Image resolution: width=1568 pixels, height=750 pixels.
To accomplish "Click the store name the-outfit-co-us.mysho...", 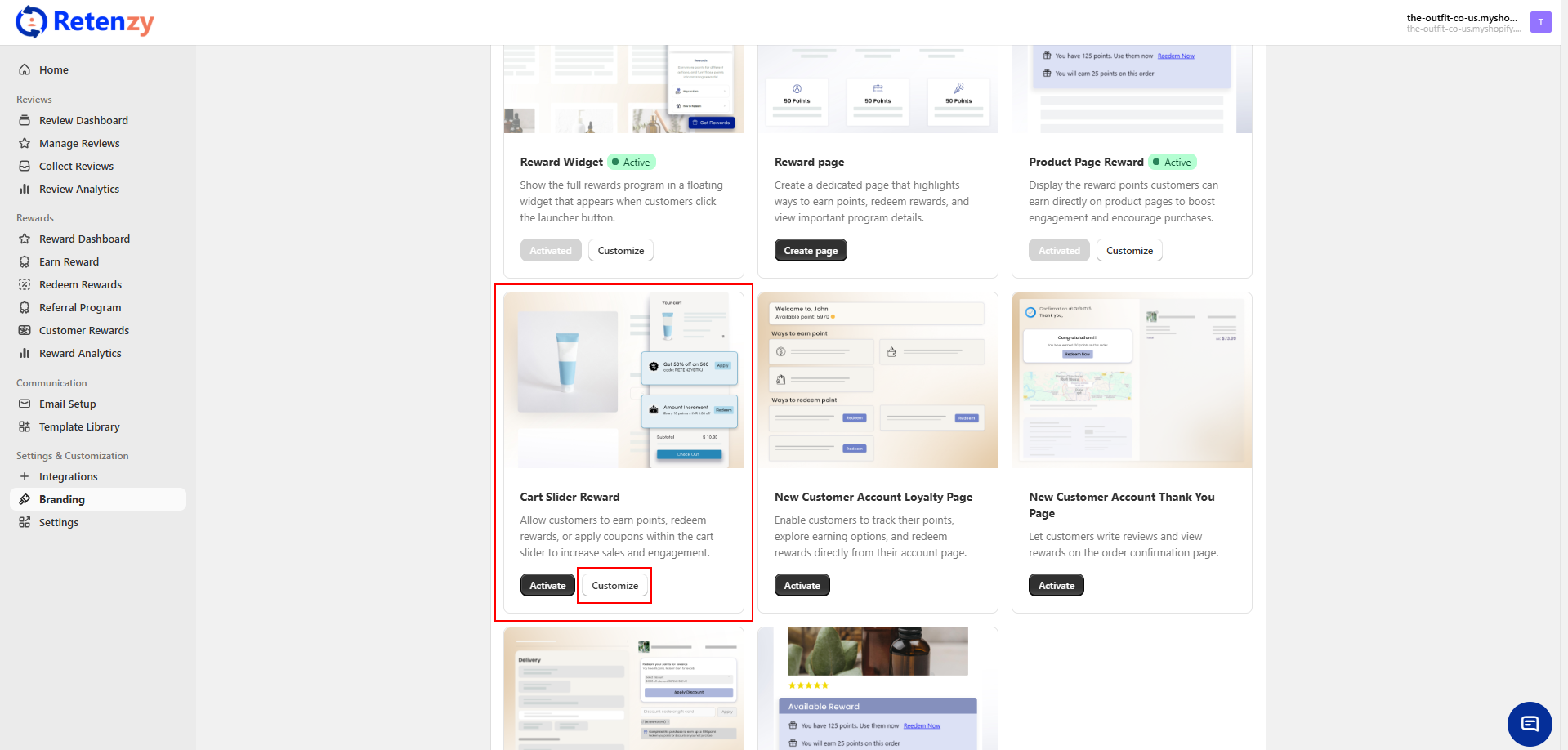I will [x=1462, y=17].
